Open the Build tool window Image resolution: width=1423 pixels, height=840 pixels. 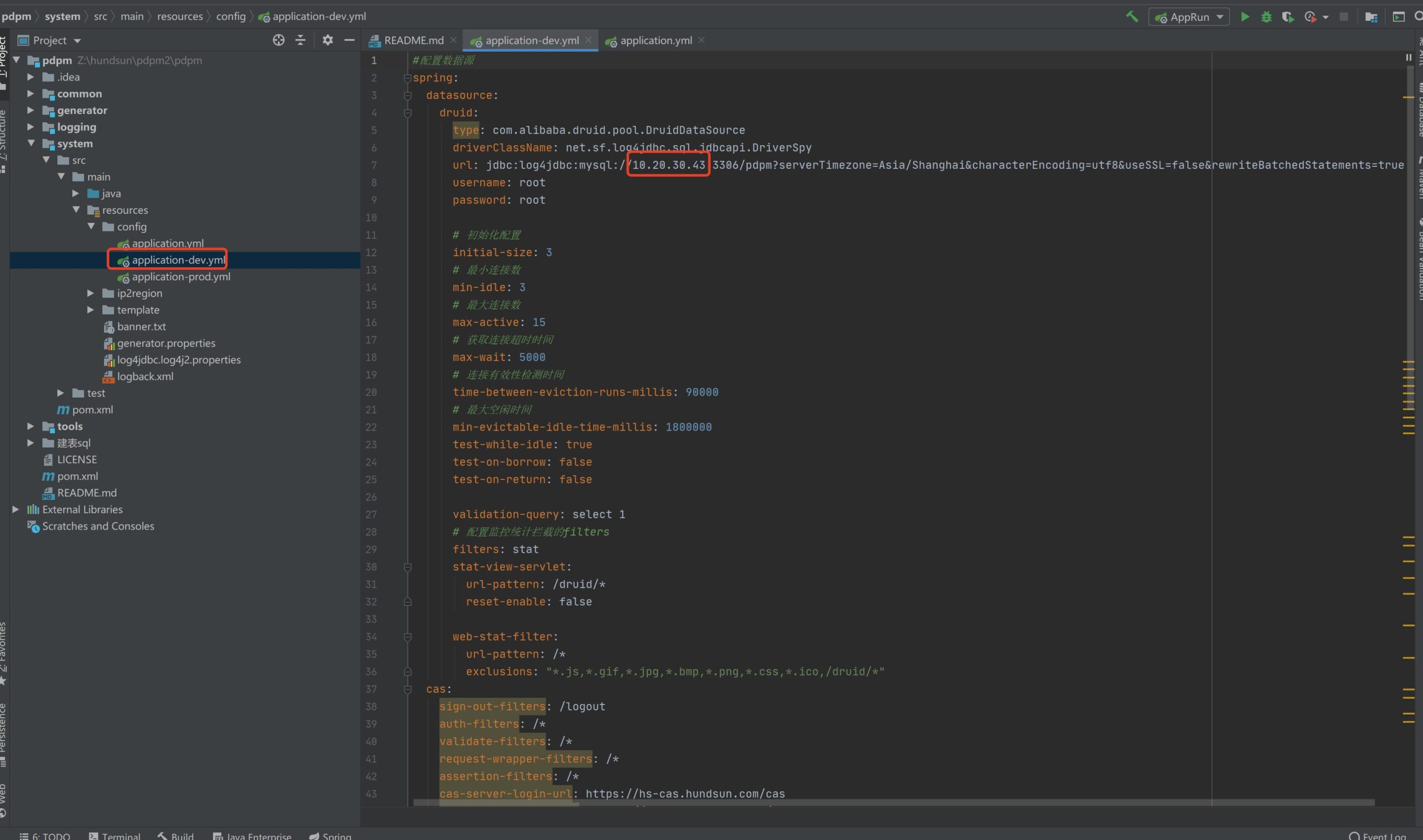click(176, 836)
